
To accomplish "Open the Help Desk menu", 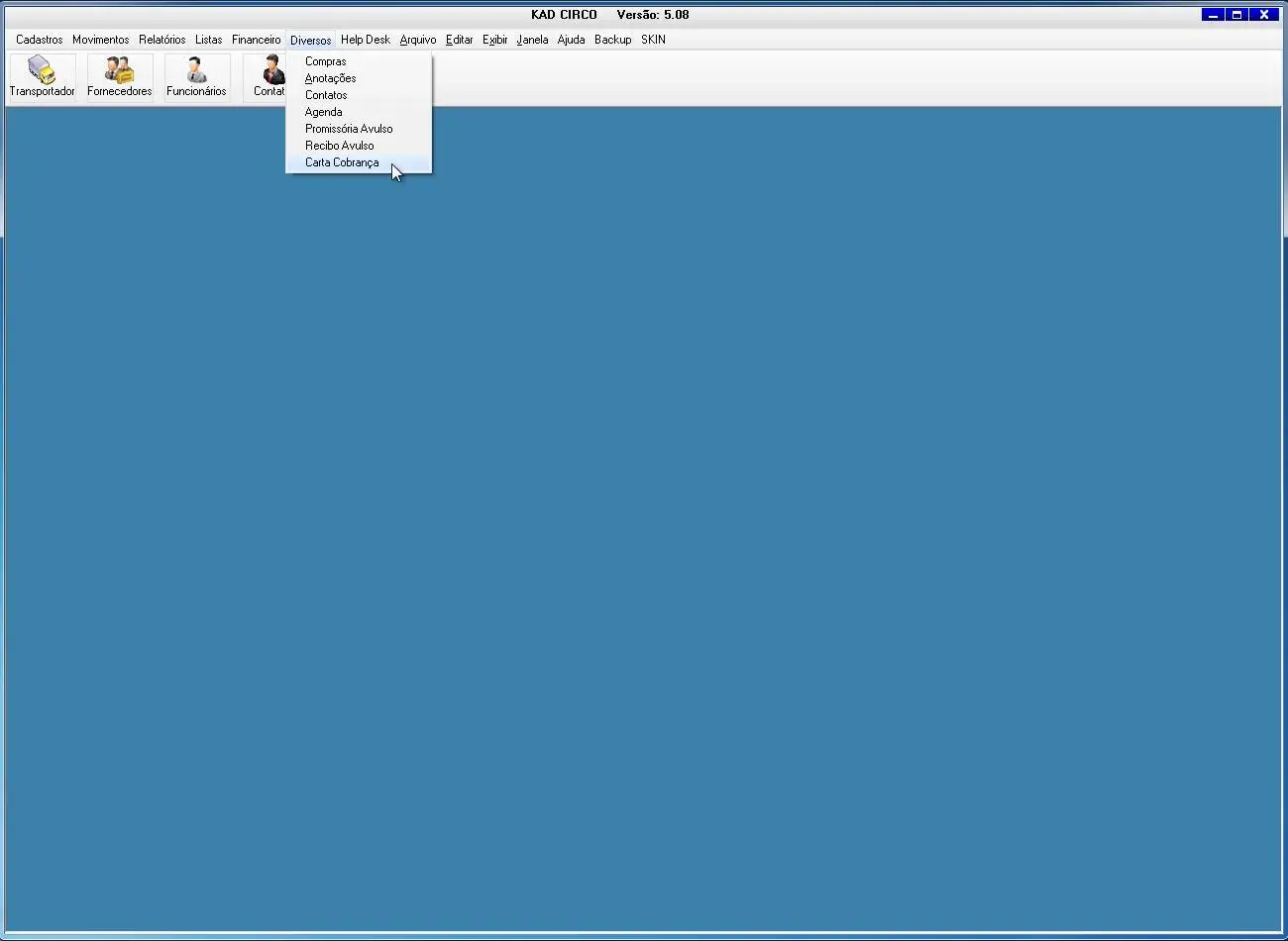I will [366, 40].
